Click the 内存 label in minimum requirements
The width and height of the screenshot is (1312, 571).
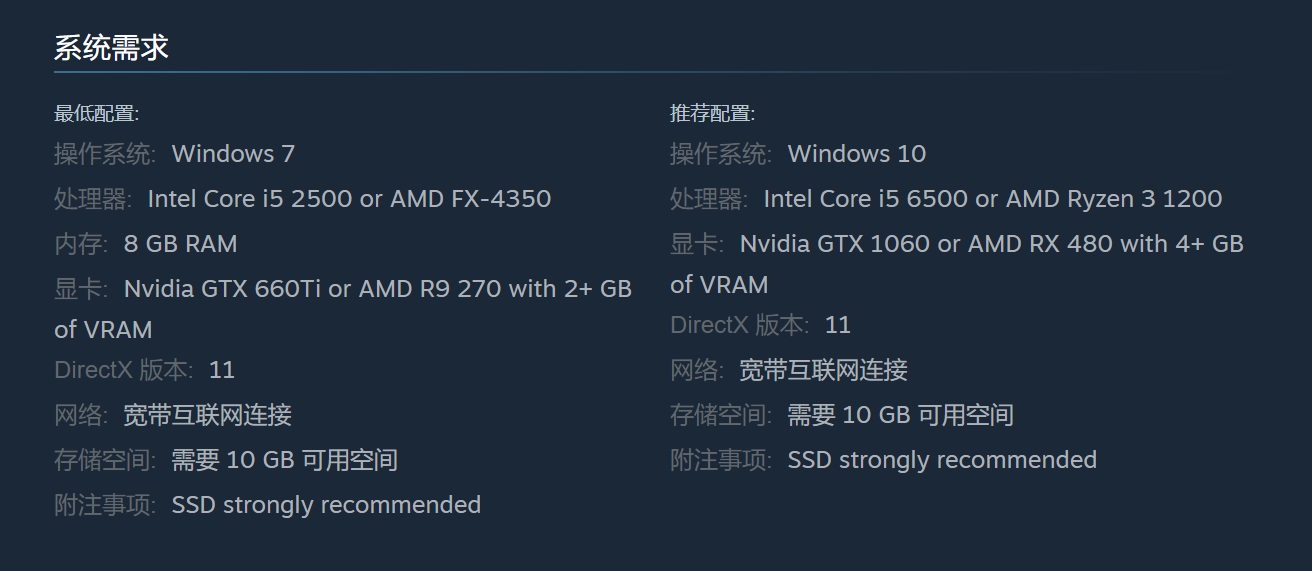pos(80,244)
